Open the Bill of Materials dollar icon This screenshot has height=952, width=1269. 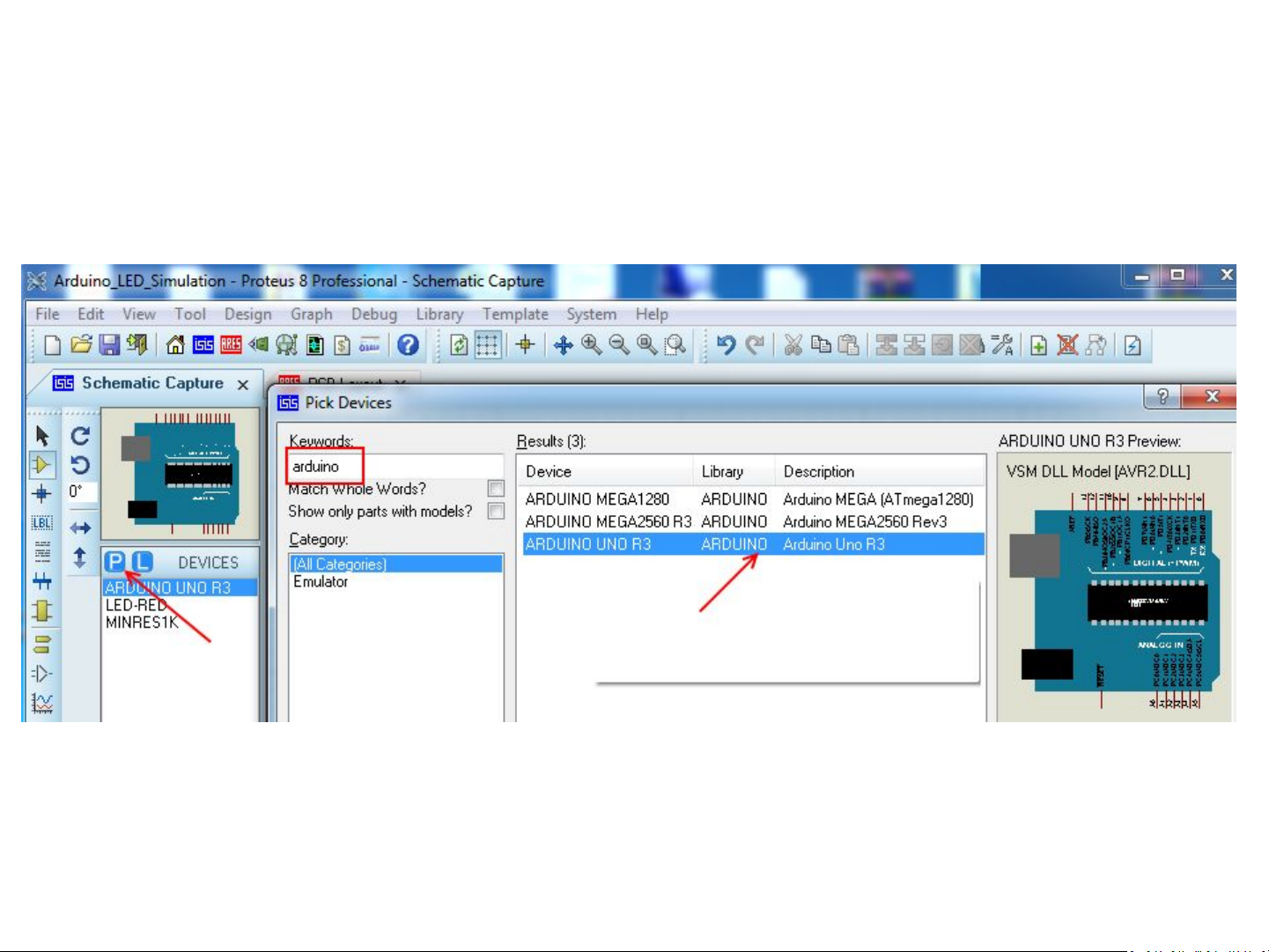click(343, 345)
